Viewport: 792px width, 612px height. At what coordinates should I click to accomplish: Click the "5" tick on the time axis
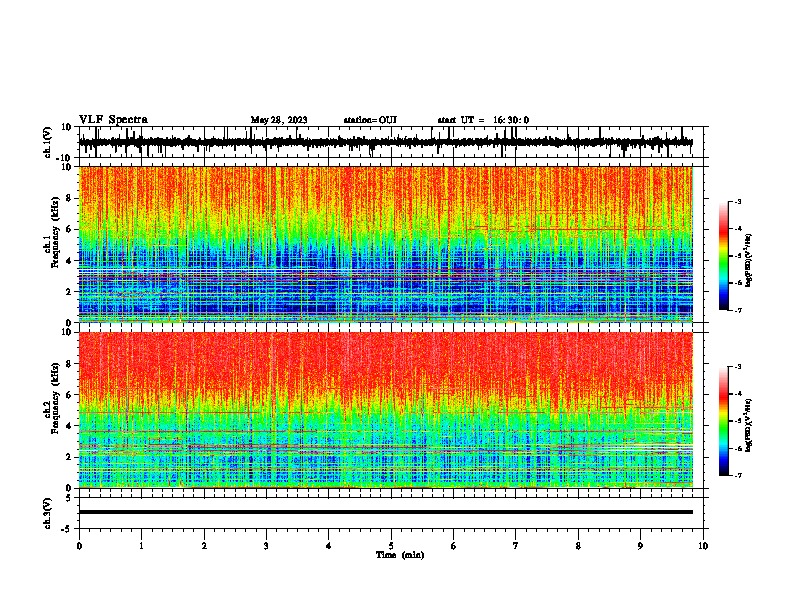[391, 546]
